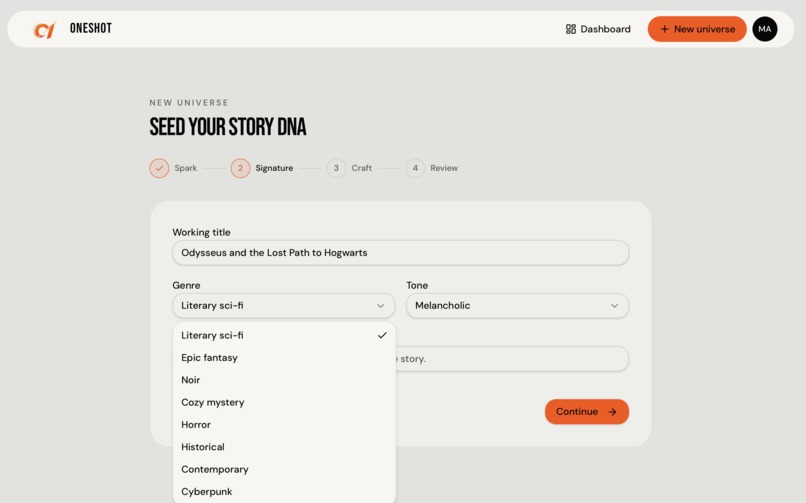Expand the Tone dropdown showing Melancholic
806x503 pixels.
point(518,306)
